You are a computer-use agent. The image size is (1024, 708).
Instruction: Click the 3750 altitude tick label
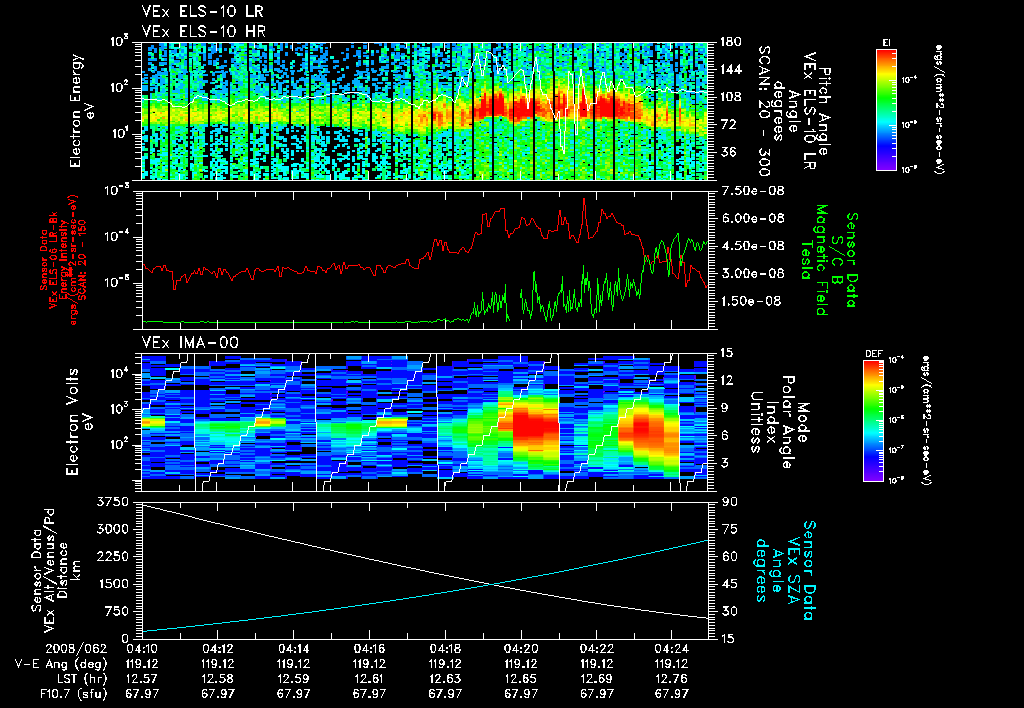113,502
